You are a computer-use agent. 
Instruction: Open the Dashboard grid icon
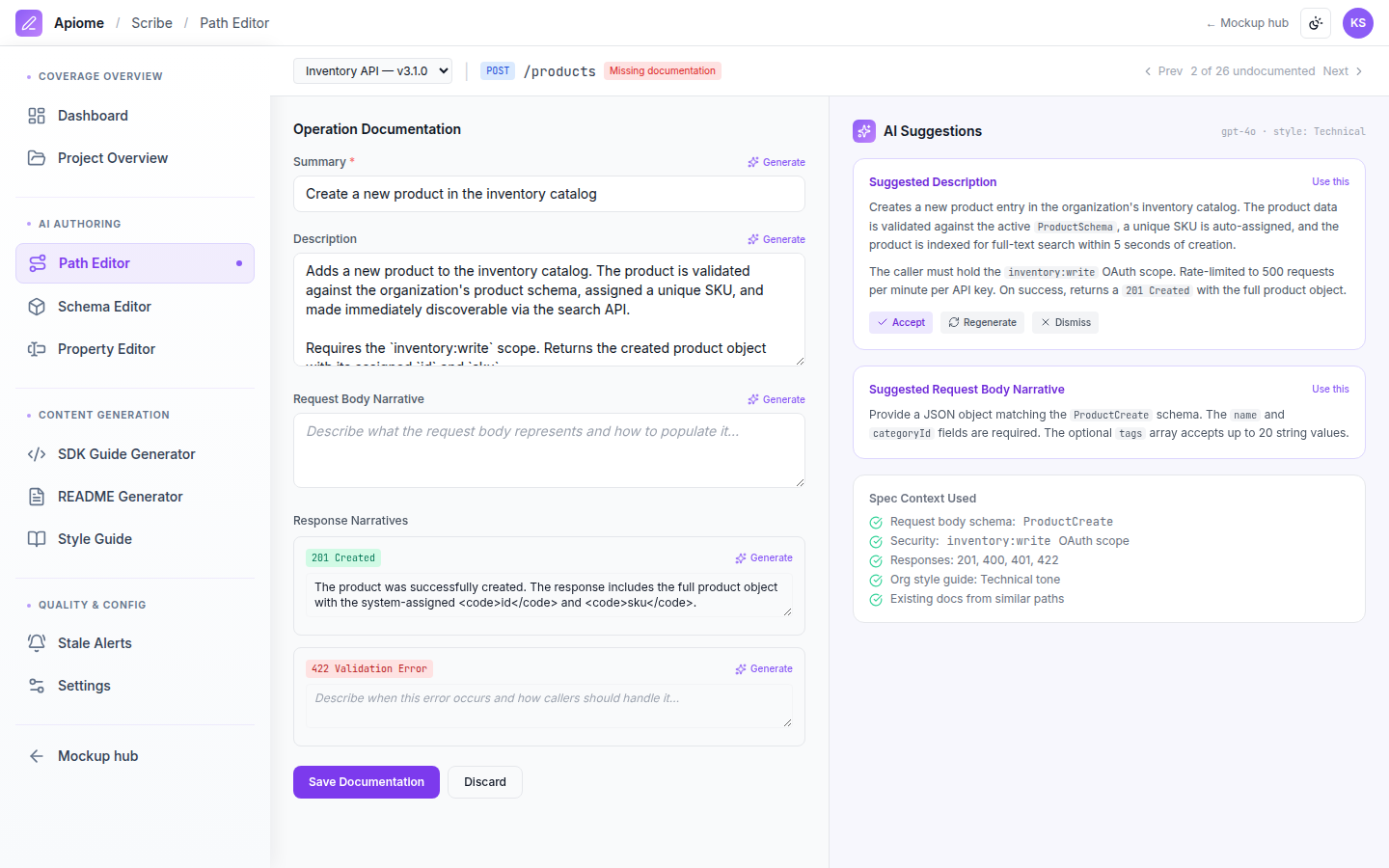tap(37, 116)
